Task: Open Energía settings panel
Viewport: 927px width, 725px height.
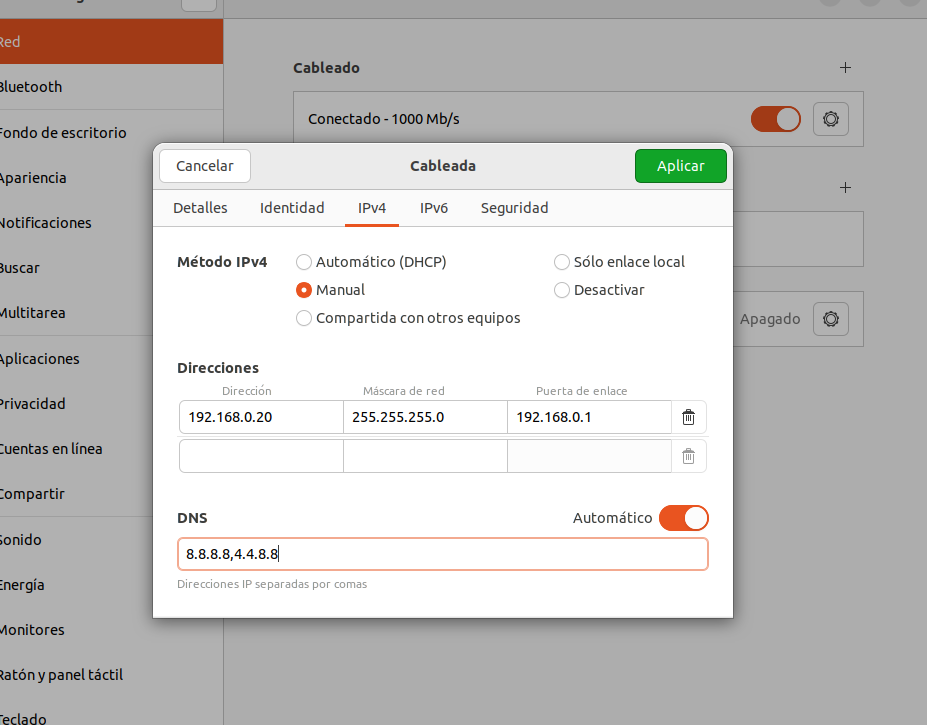Action: click(77, 585)
